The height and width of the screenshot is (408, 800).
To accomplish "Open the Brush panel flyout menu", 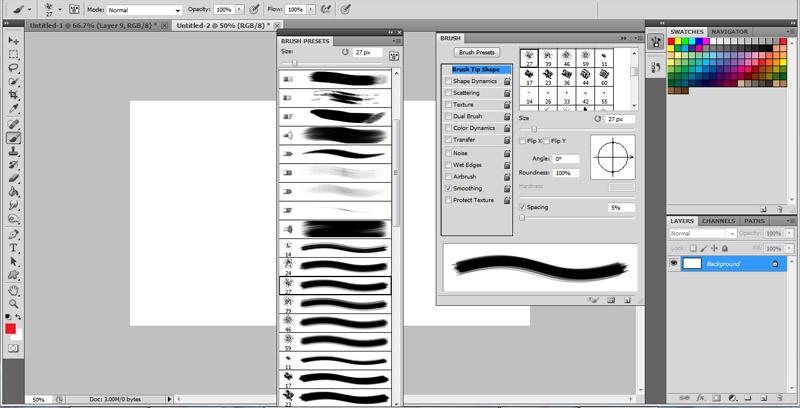I will pos(638,38).
